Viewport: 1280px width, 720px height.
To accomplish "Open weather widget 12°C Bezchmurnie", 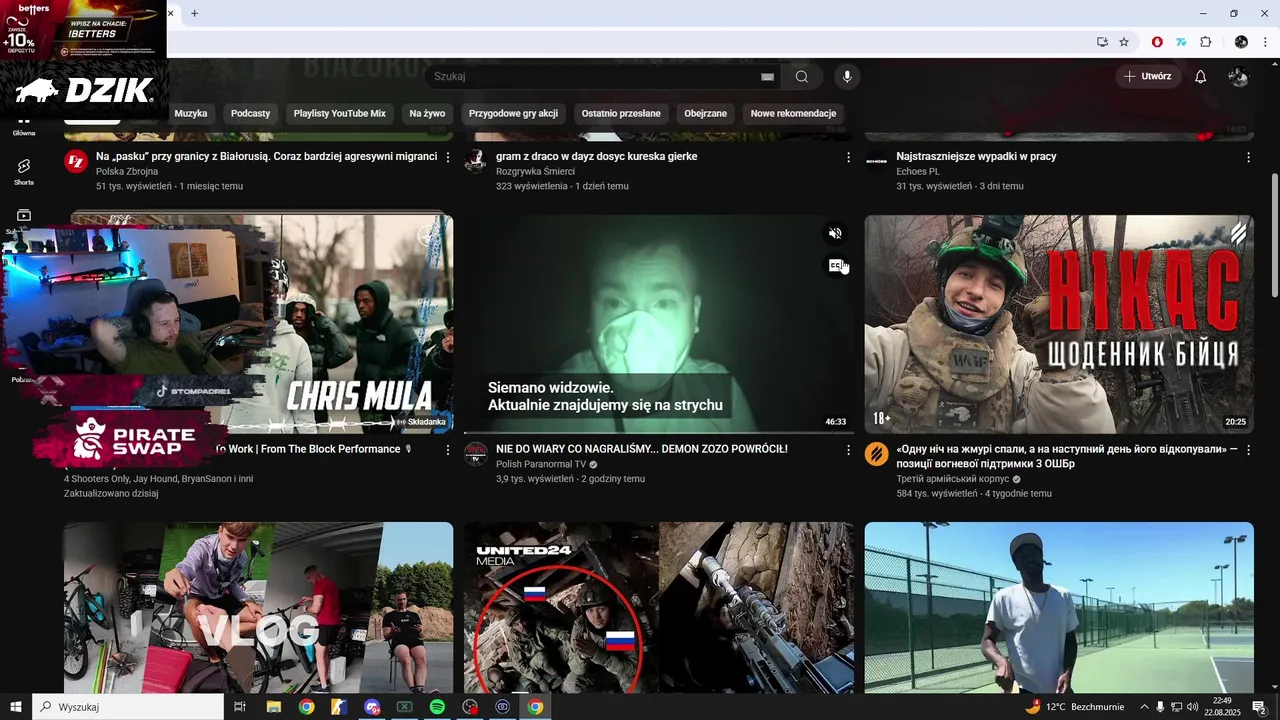I will pos(1075,707).
